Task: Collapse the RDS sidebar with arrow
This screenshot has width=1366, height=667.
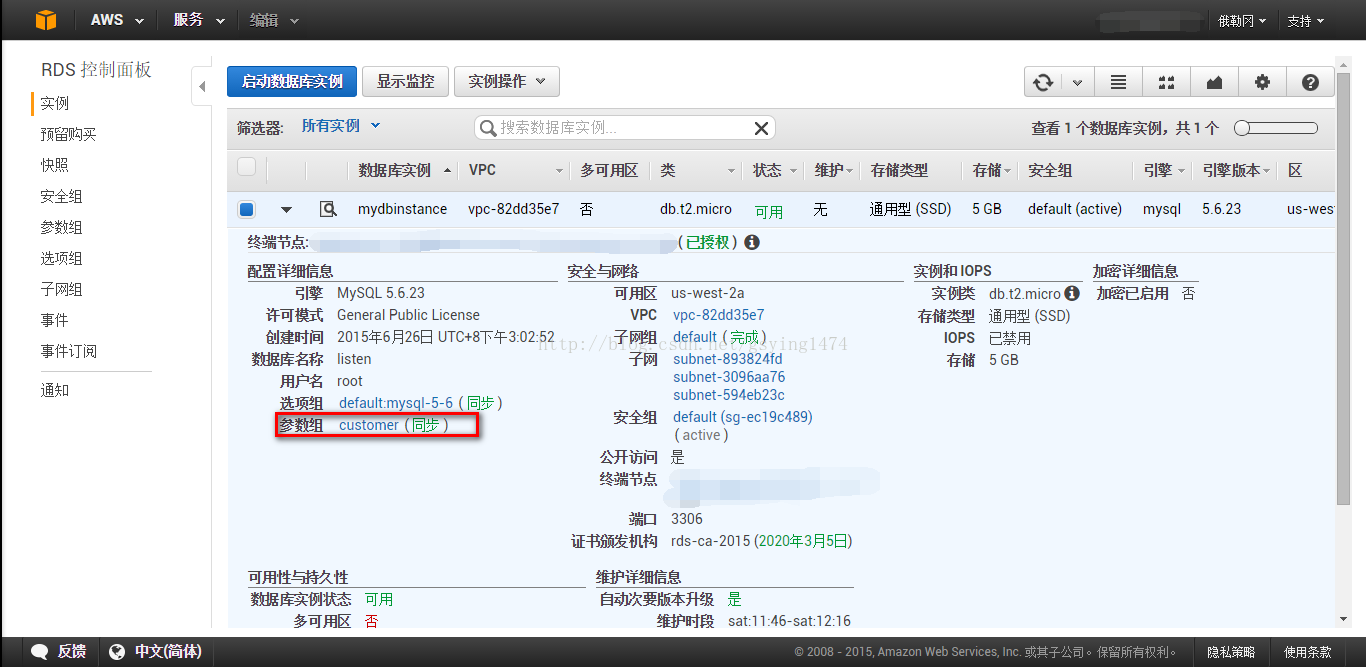Action: (x=202, y=87)
